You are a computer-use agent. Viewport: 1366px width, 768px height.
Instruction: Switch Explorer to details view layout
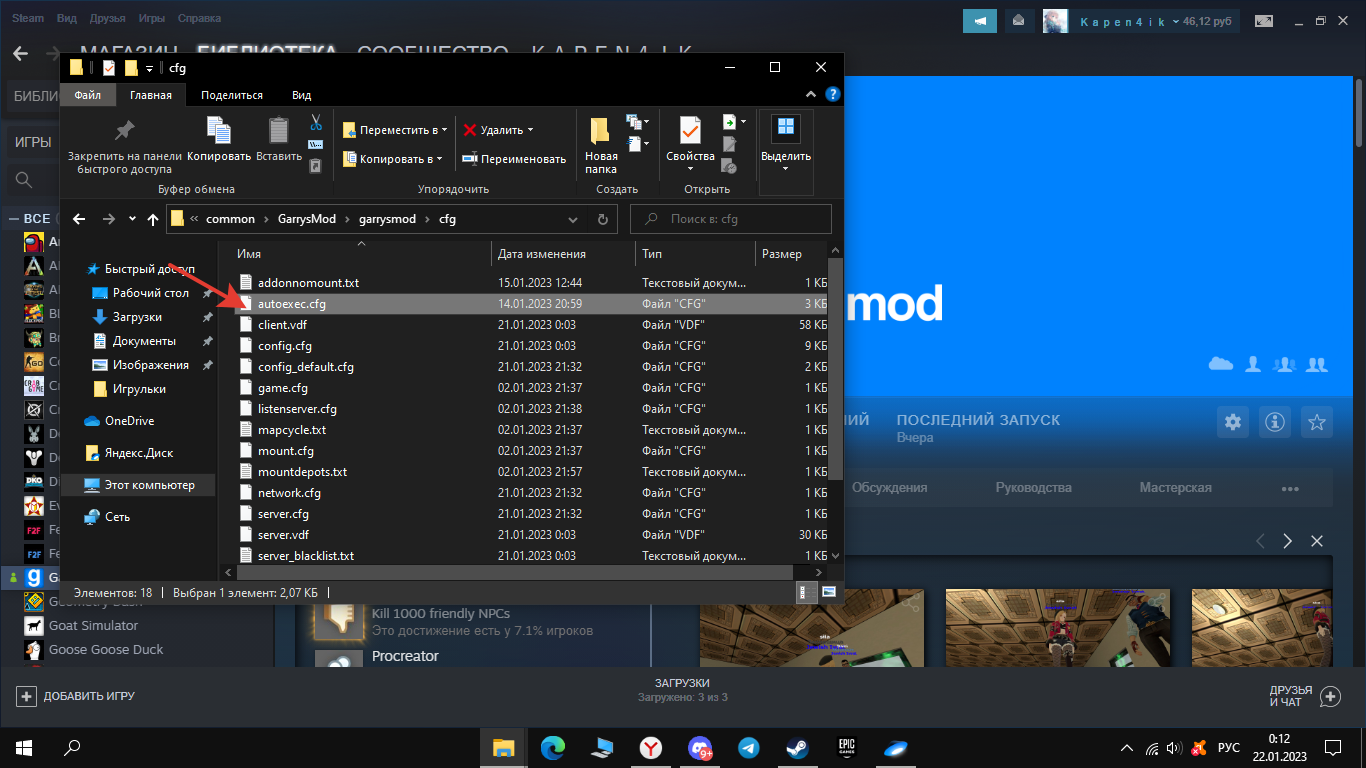tap(805, 592)
